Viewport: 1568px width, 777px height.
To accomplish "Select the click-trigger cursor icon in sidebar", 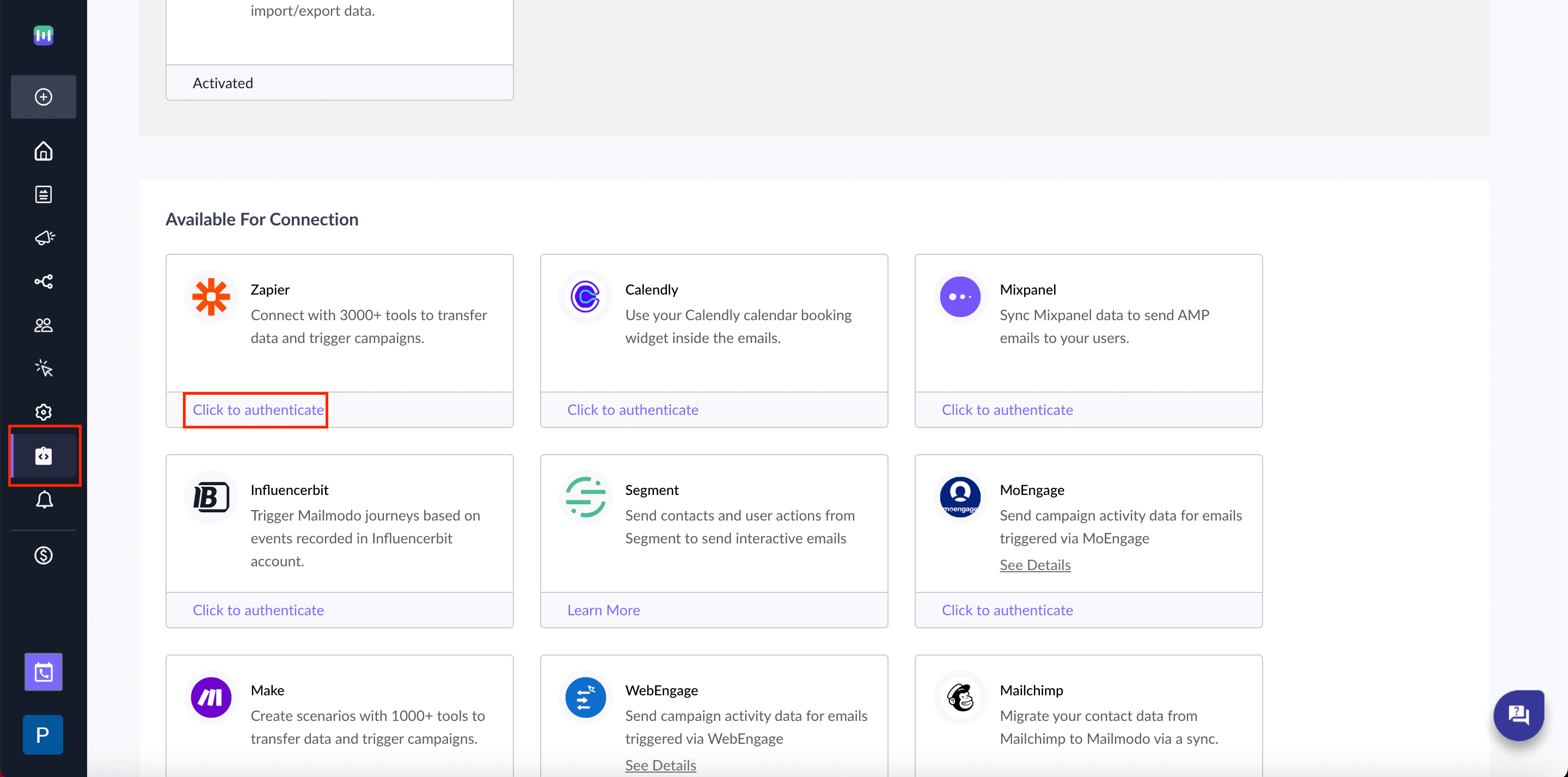I will point(43,368).
